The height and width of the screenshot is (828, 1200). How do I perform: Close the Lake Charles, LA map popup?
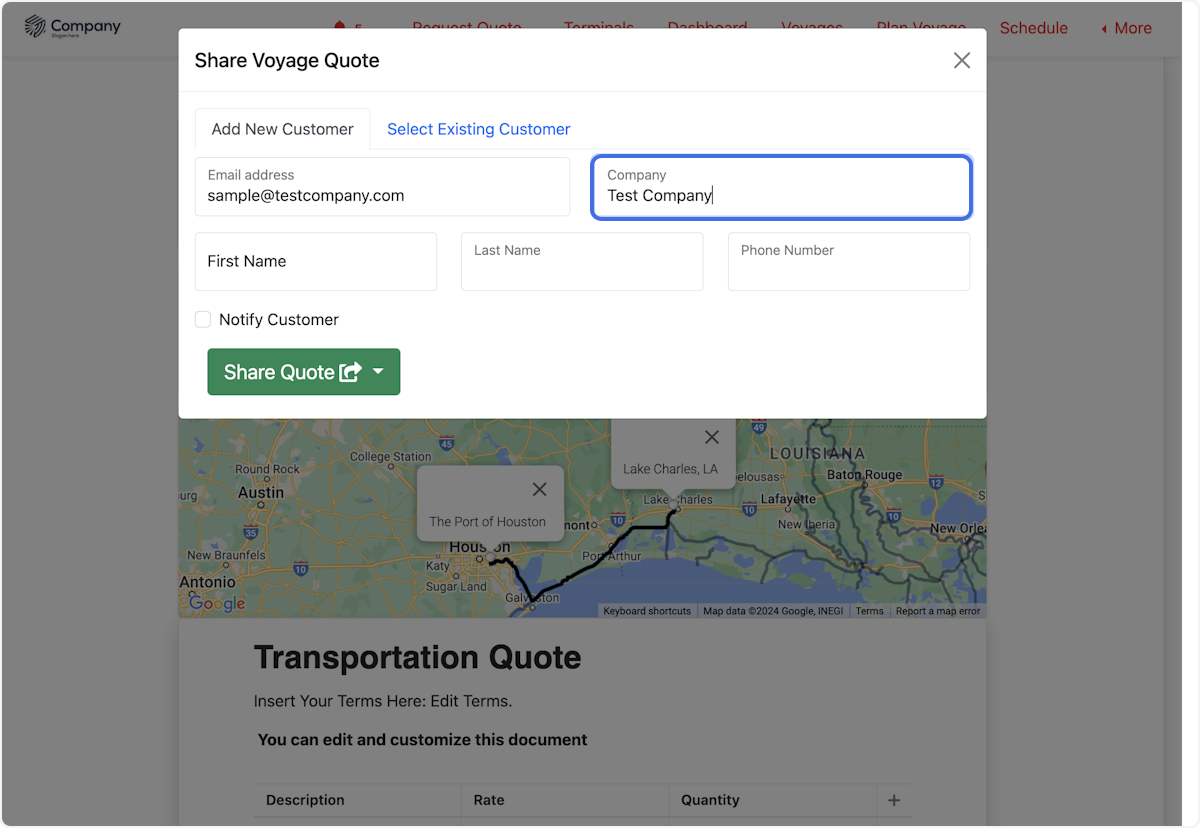coord(712,437)
